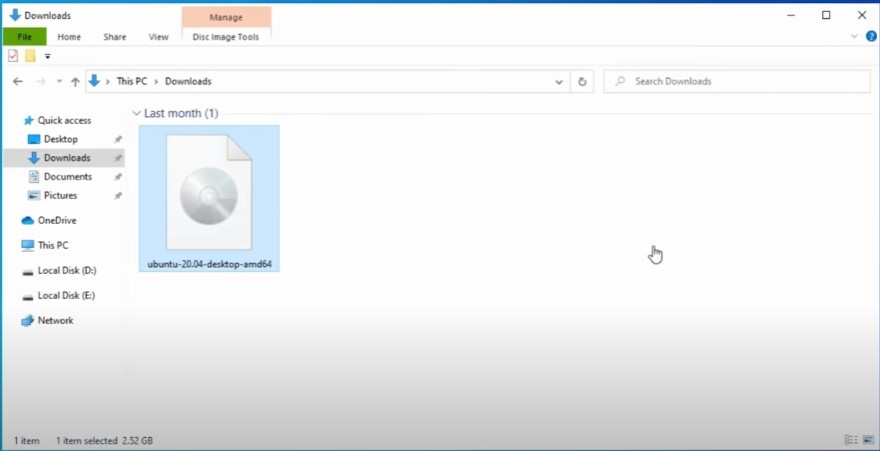This screenshot has height=451, width=880.
Task: Open Local Disk (E:) in navigation pane
Action: click(66, 296)
